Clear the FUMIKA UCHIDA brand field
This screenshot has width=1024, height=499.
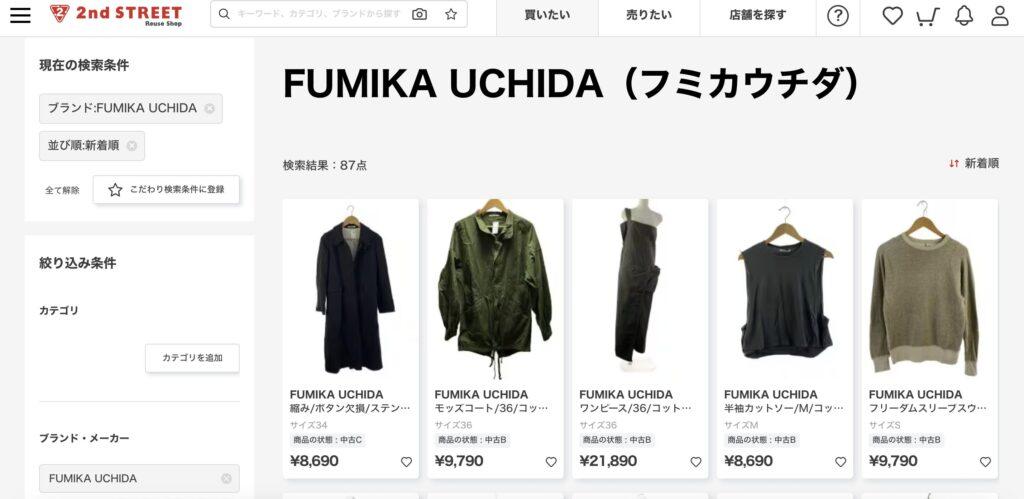(x=226, y=478)
